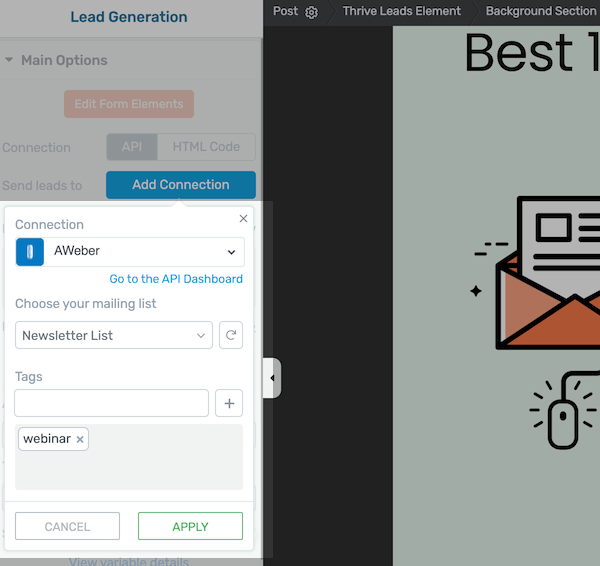Collapse the sidebar with arrow handle
The image size is (600, 566).
point(272,378)
